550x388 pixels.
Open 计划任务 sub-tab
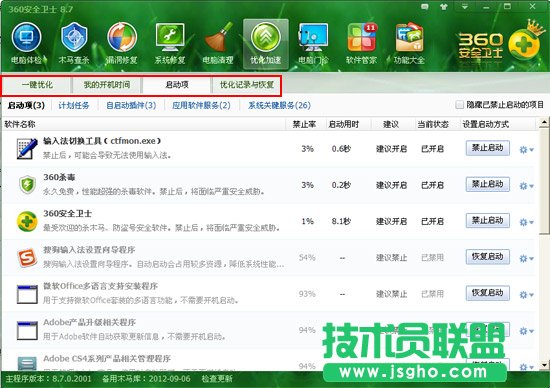74,105
